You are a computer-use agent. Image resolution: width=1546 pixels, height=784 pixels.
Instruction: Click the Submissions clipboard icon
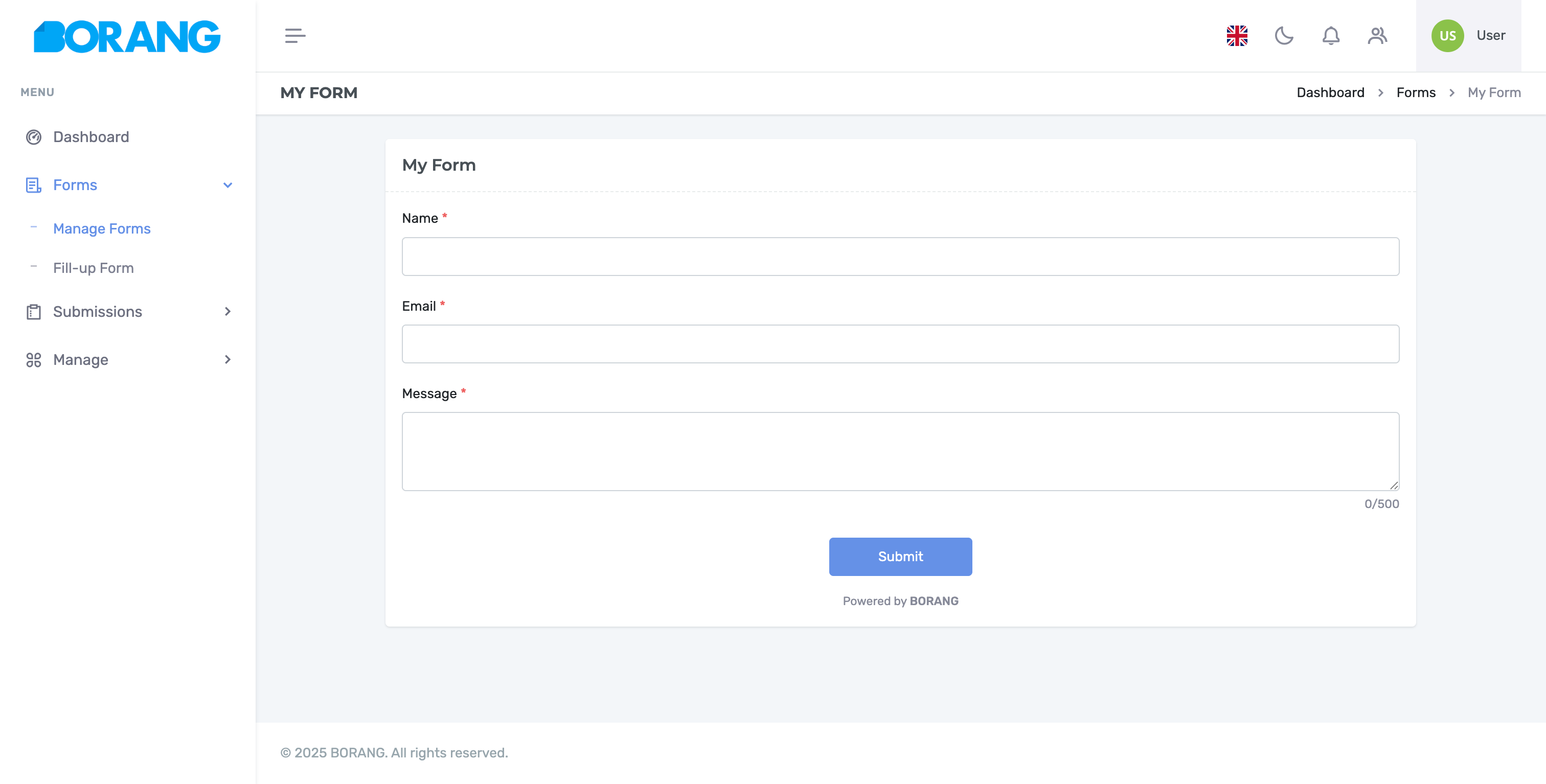point(34,311)
